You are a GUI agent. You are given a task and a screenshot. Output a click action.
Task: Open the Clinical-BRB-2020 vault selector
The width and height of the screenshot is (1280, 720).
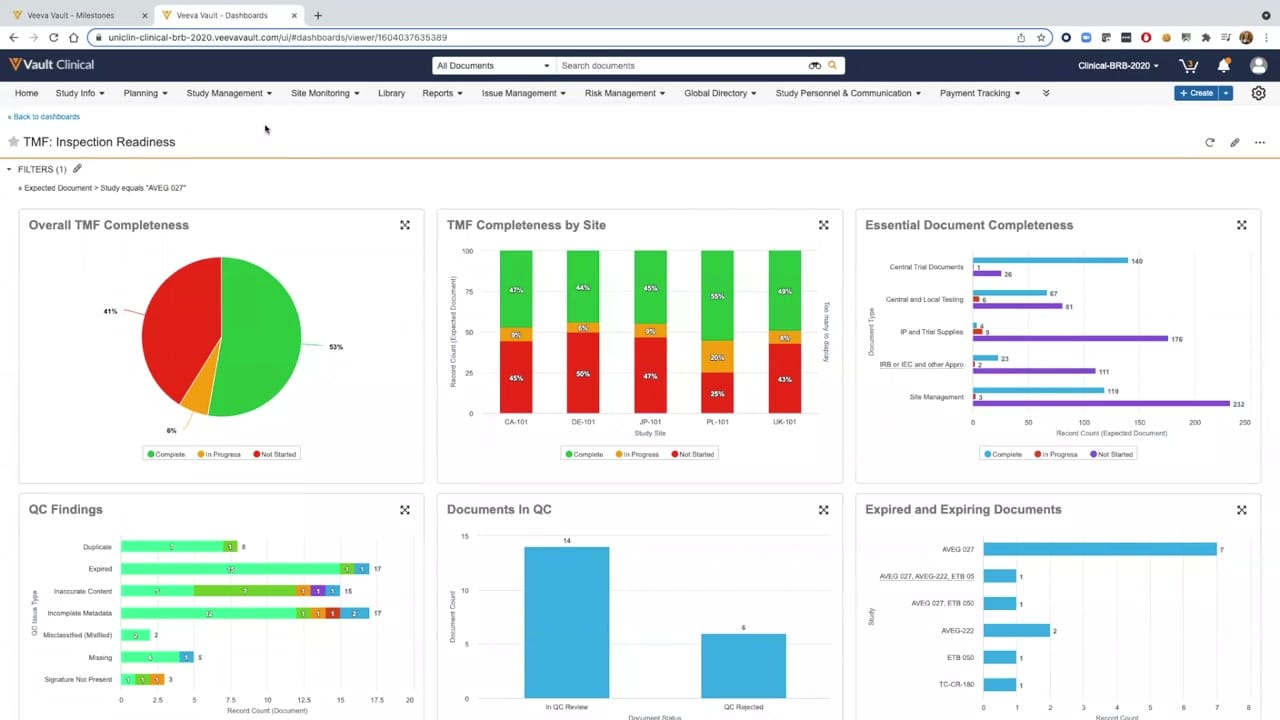tap(1118, 66)
